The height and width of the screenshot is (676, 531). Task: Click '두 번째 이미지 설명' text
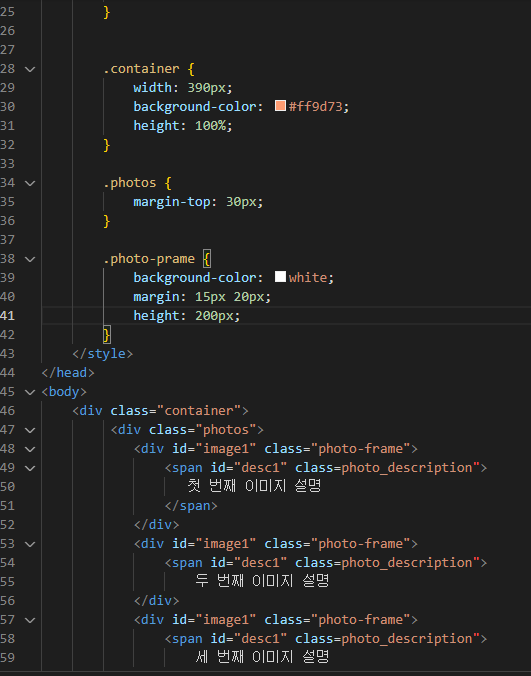[262, 581]
